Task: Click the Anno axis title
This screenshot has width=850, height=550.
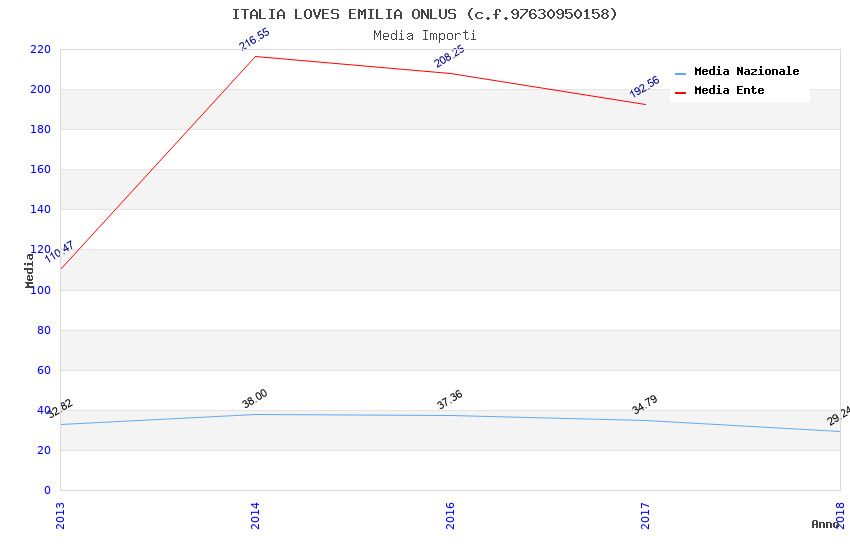Action: [x=825, y=524]
